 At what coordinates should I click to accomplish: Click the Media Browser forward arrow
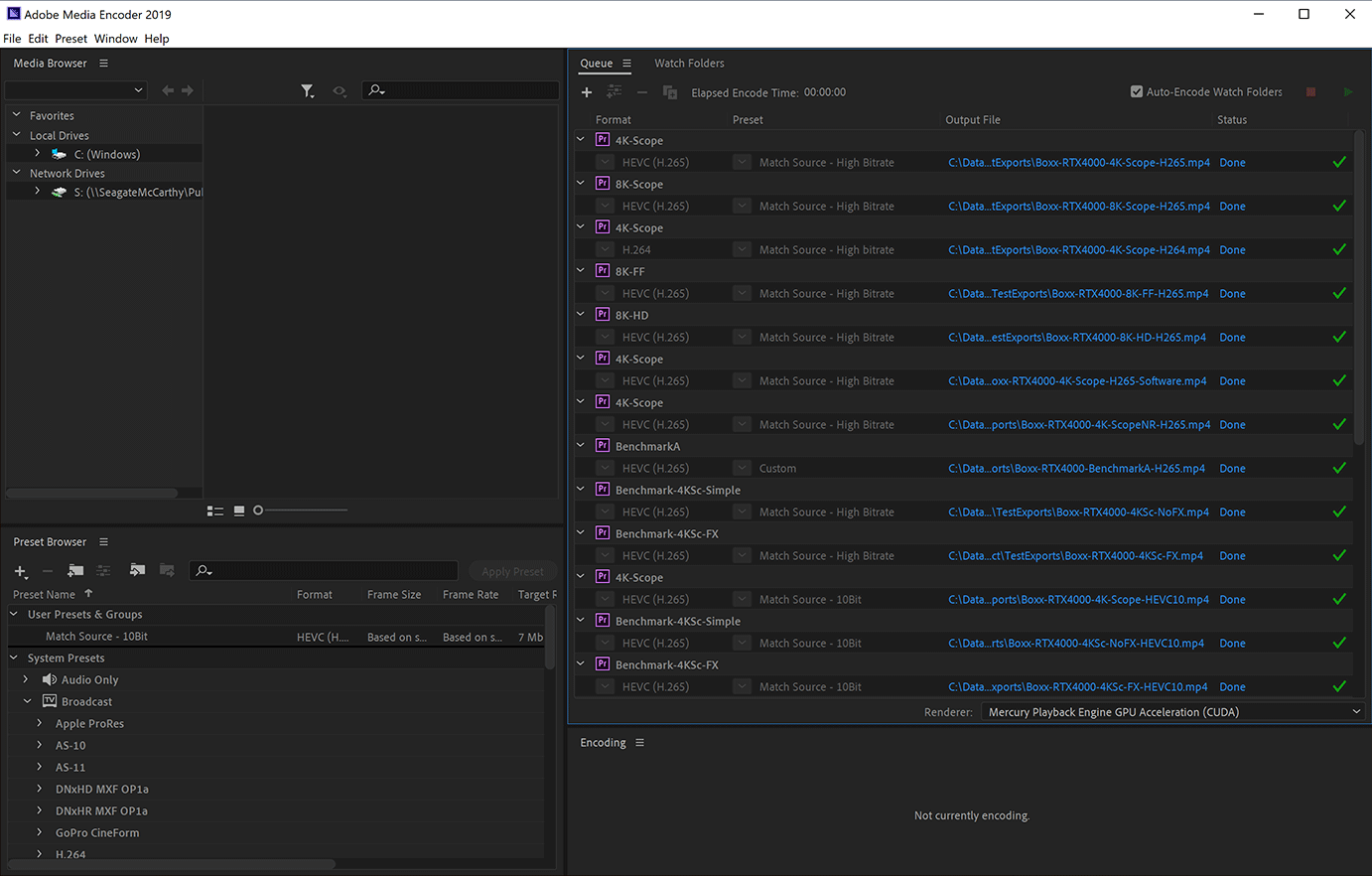188,90
